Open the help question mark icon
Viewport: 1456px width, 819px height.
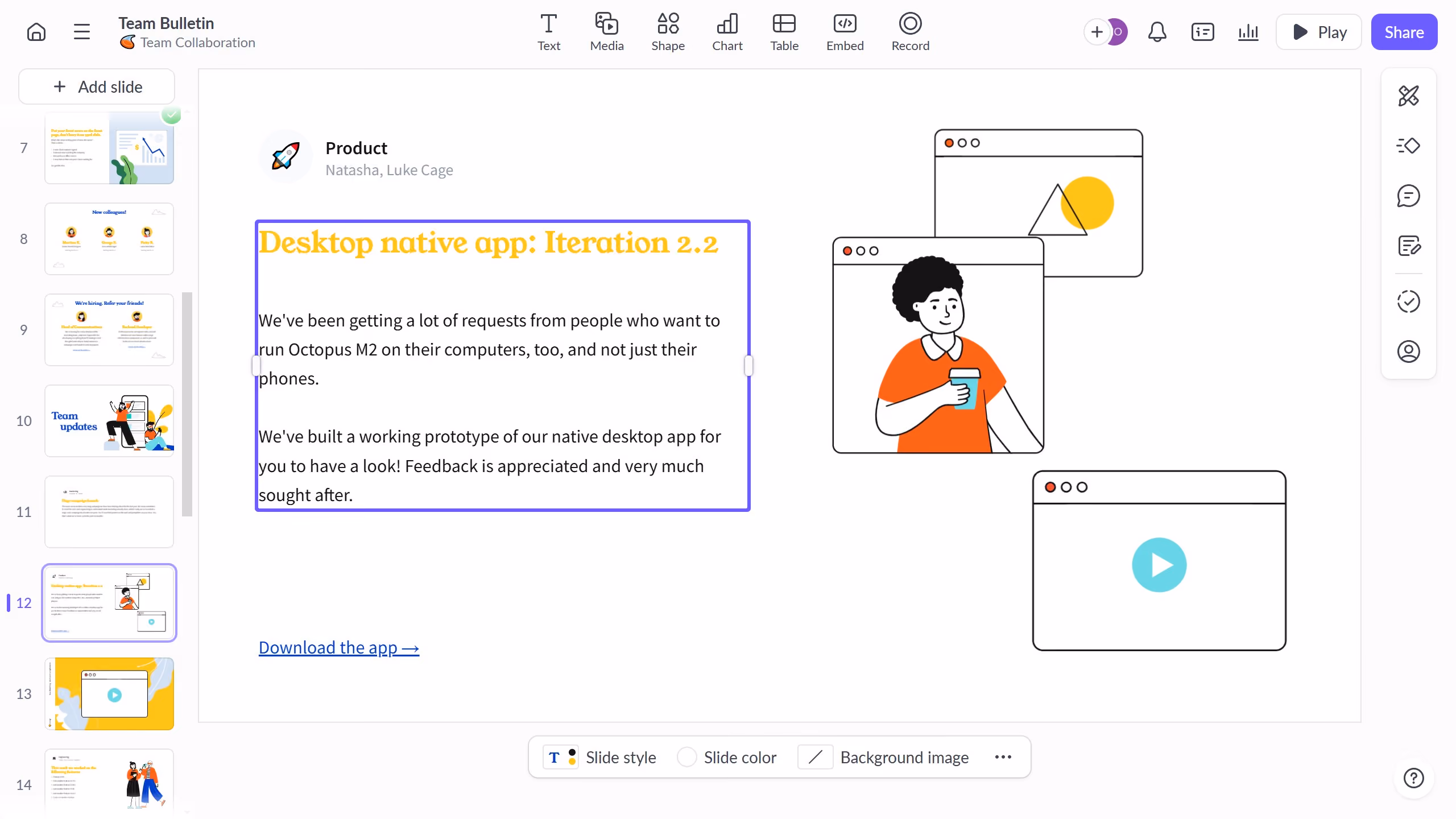point(1414,778)
